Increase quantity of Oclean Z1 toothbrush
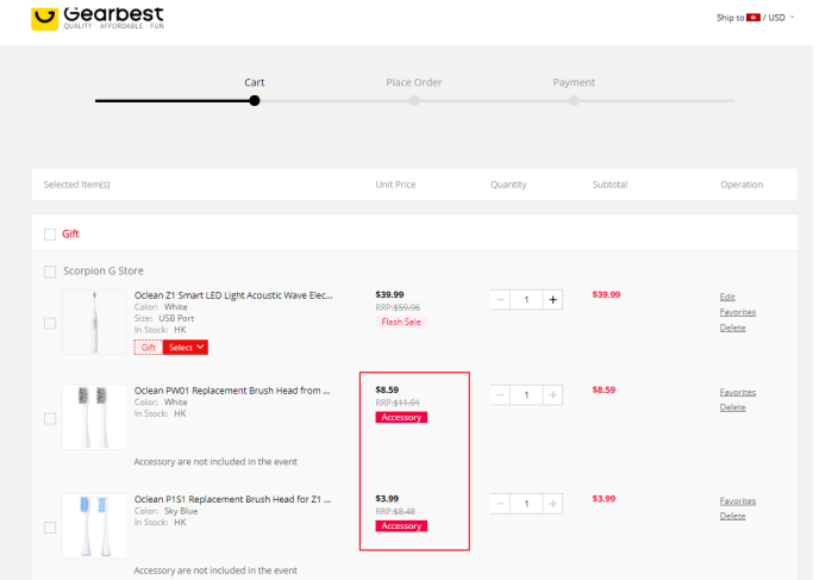 click(x=552, y=300)
